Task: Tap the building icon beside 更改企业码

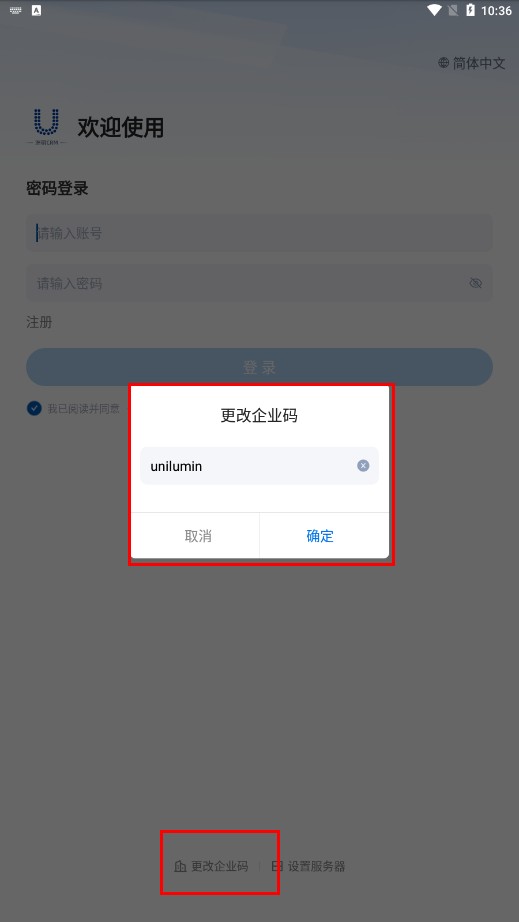Action: click(180, 866)
